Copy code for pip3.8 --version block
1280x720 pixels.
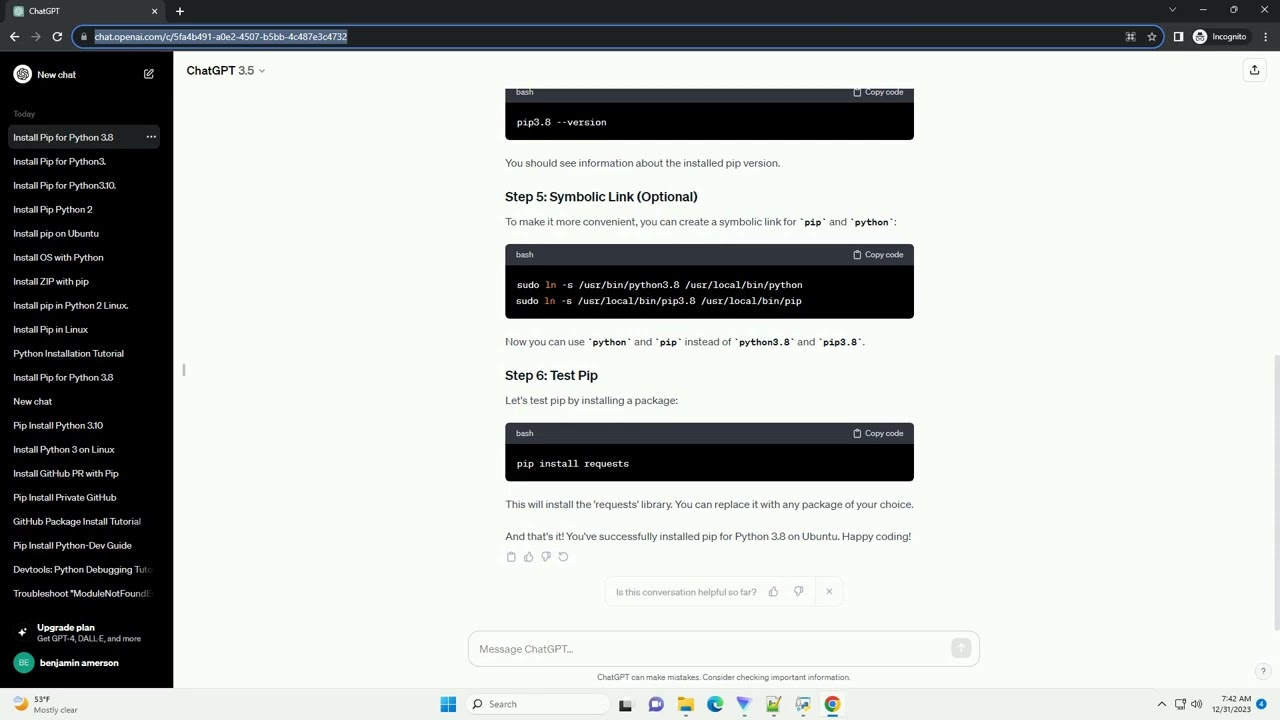click(x=878, y=92)
